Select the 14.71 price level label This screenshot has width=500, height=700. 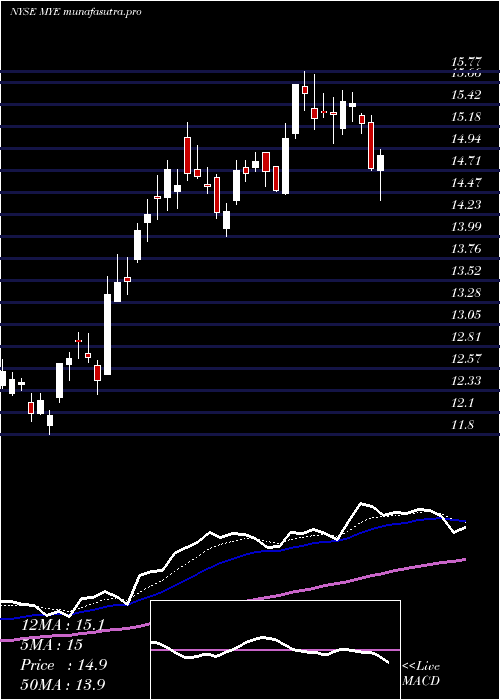coord(466,161)
